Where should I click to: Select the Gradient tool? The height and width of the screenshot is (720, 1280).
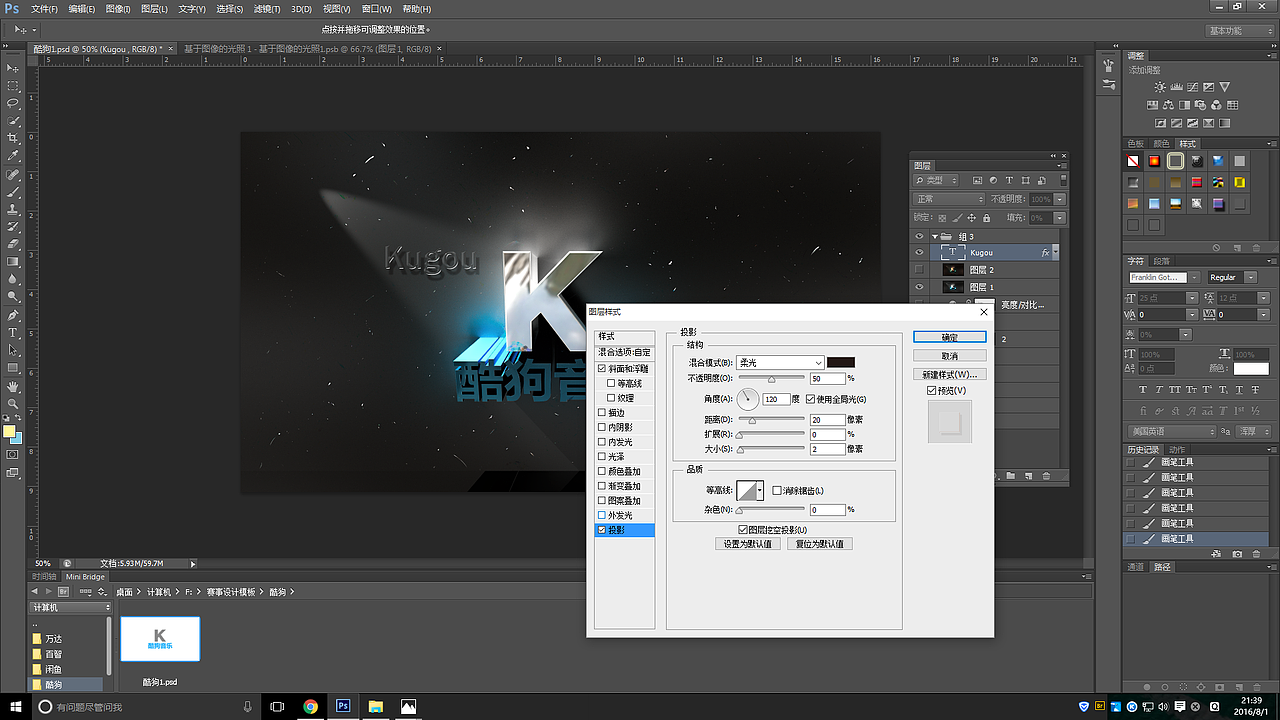point(13,262)
